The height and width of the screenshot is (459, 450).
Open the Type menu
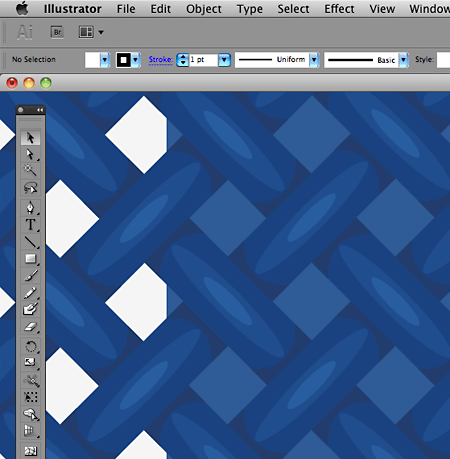250,9
